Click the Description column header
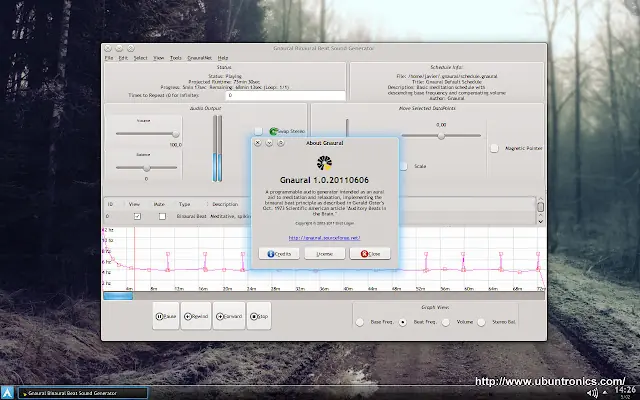The height and width of the screenshot is (400, 640). (225, 204)
